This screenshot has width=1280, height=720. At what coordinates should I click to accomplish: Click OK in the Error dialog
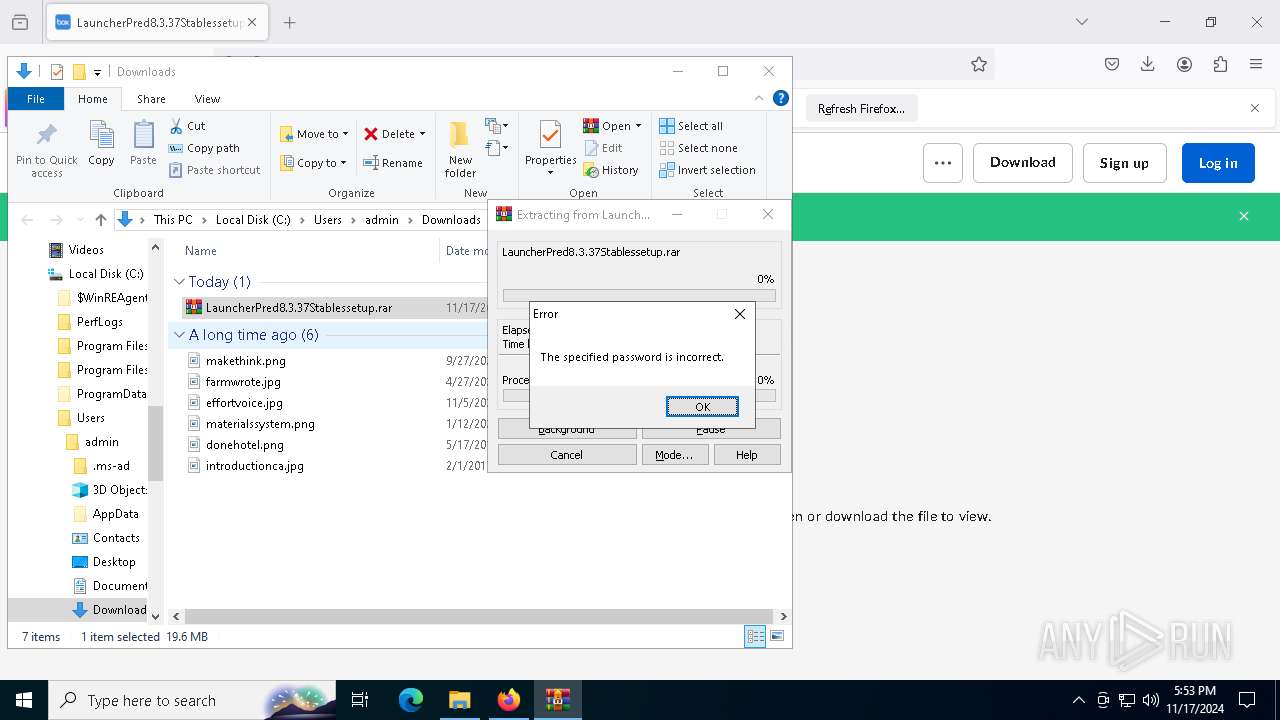pyautogui.click(x=702, y=406)
